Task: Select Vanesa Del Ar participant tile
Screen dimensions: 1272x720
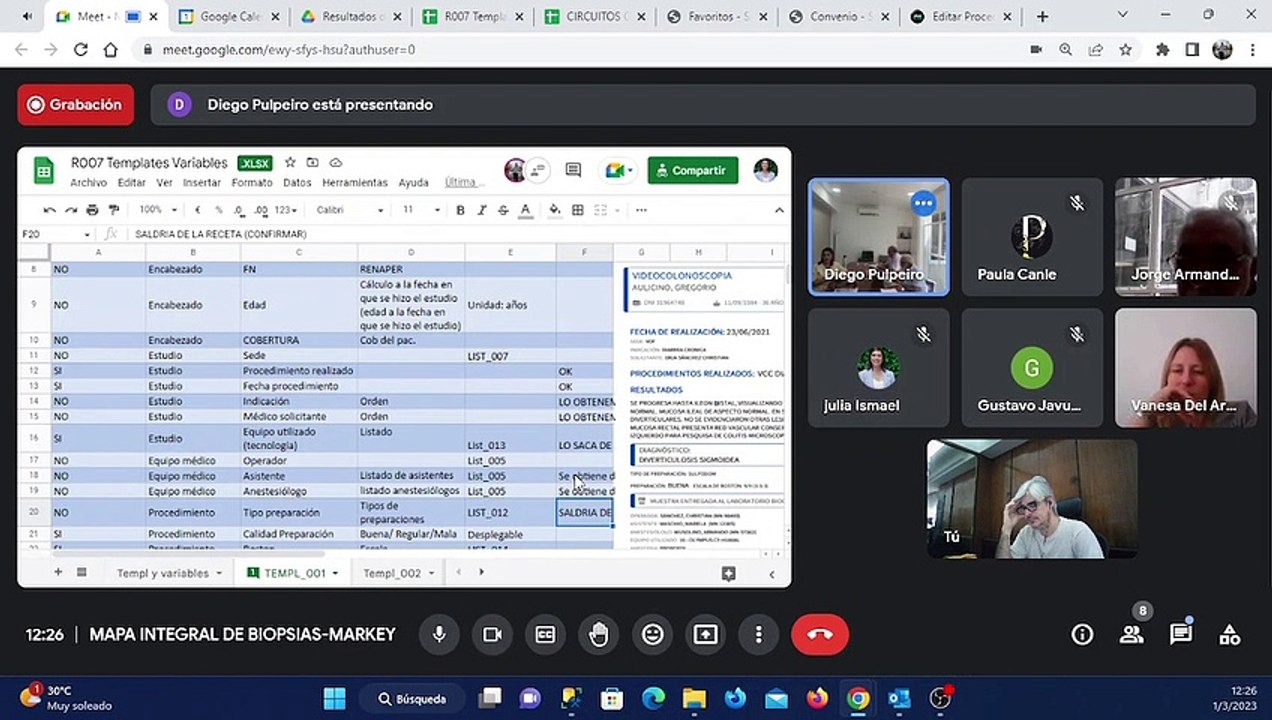Action: coord(1186,368)
